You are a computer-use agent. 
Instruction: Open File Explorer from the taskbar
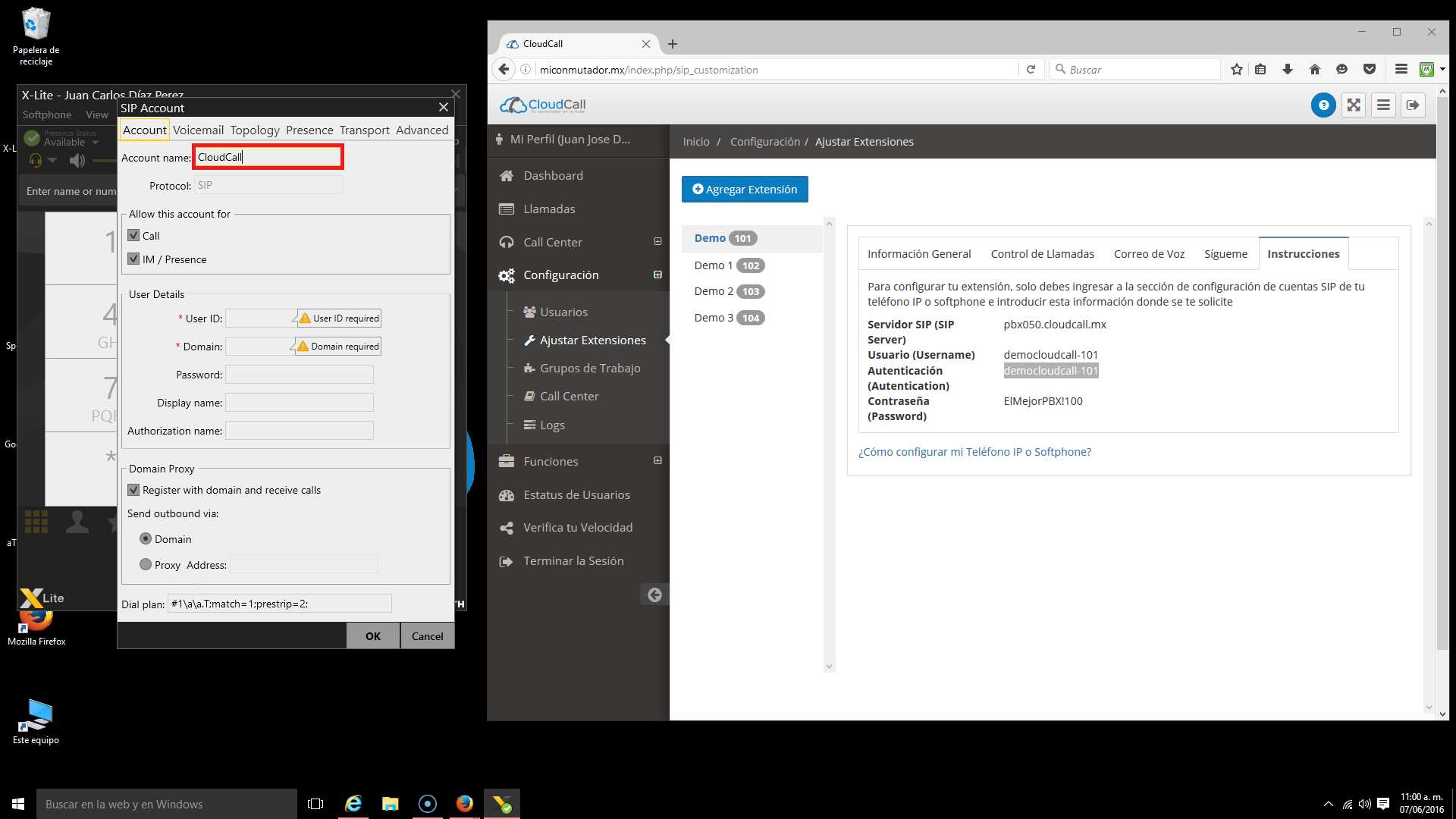[391, 804]
